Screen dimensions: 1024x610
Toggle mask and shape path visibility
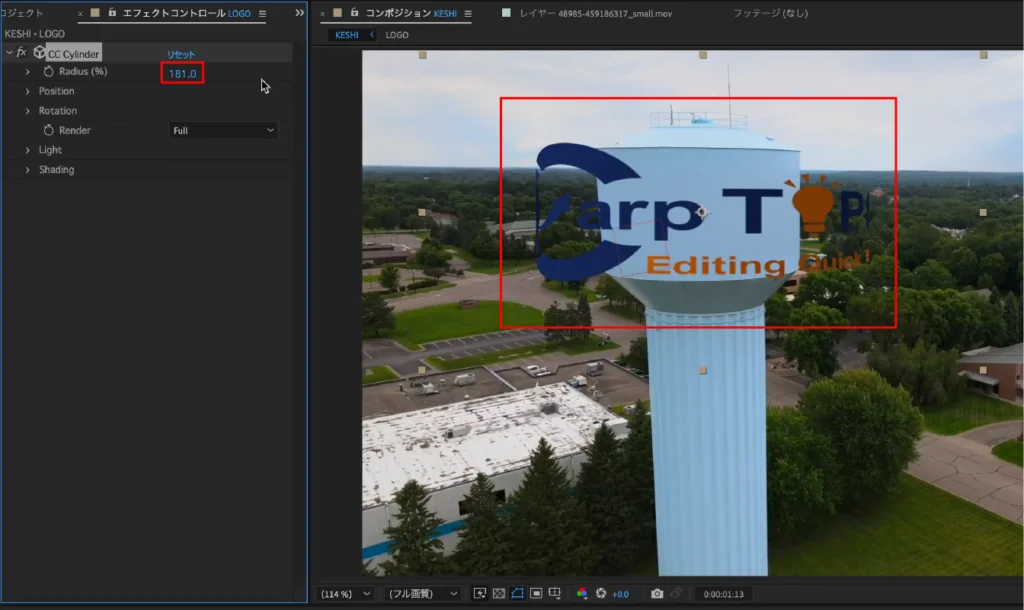(x=518, y=593)
